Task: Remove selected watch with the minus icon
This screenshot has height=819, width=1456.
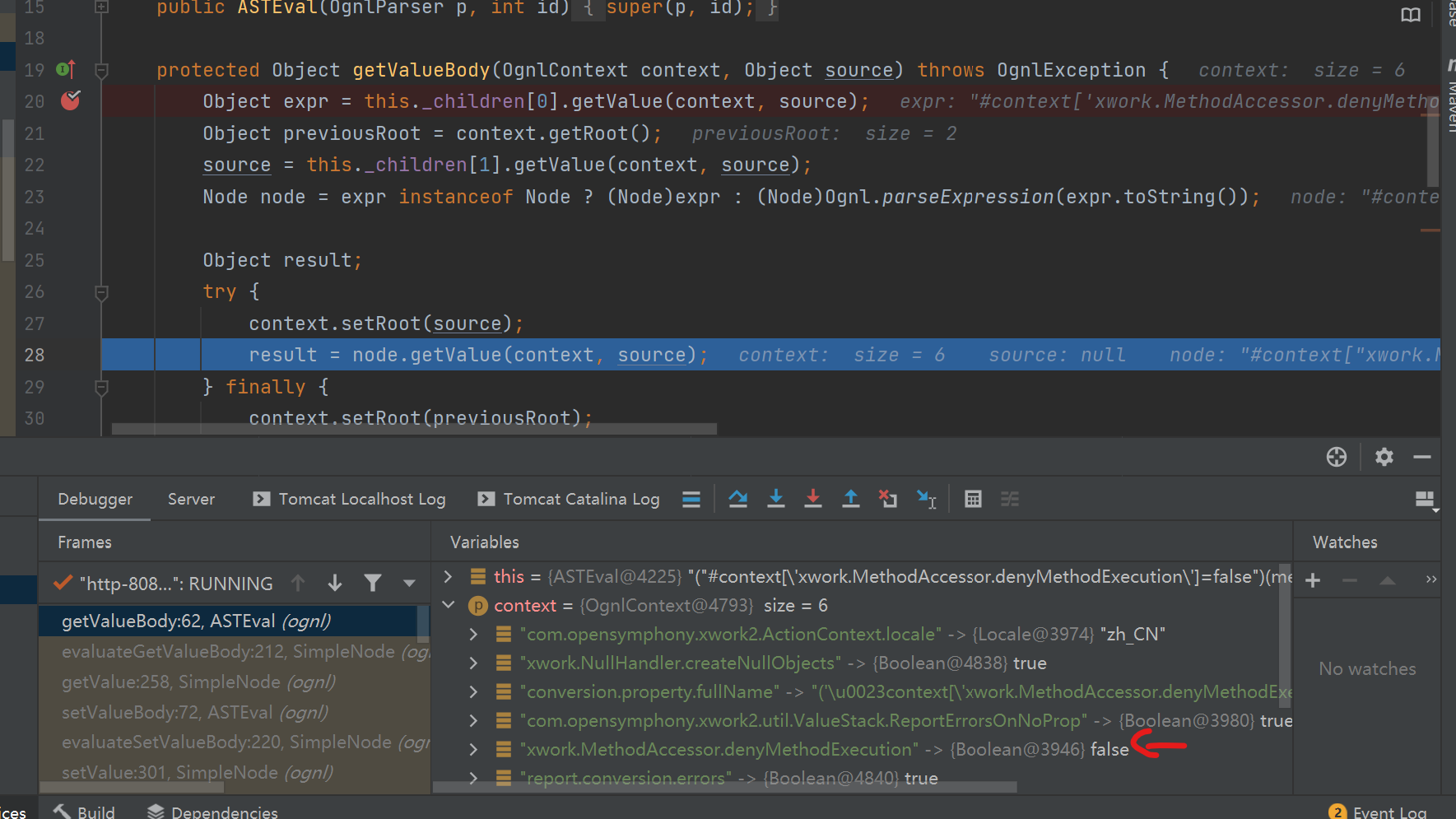Action: 1350,580
